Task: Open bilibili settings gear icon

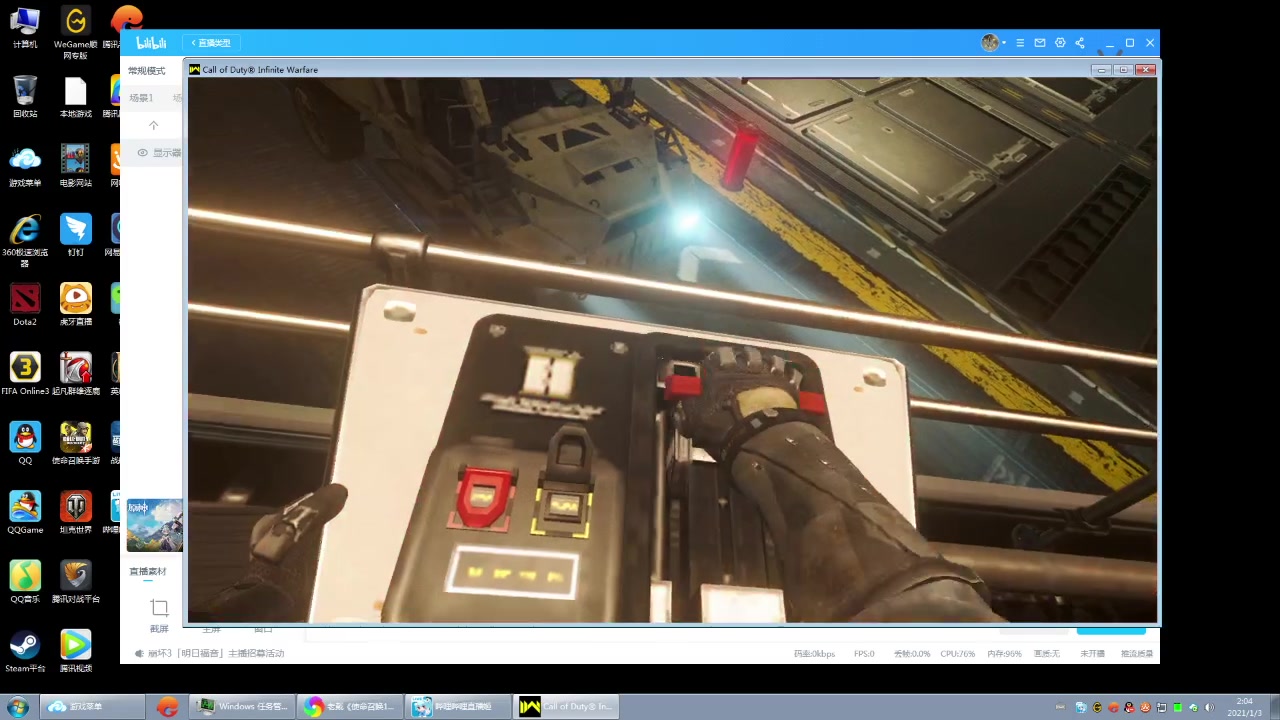Action: point(1060,43)
